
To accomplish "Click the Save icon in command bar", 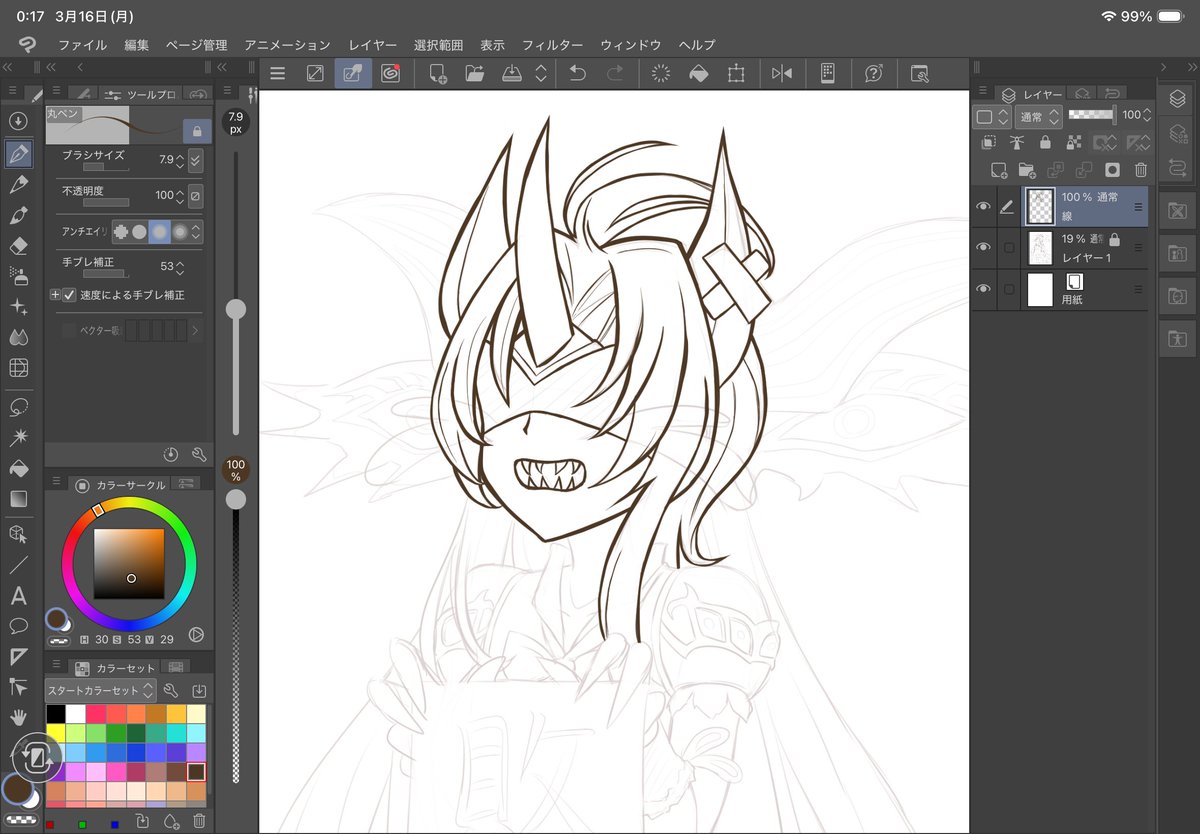I will pos(511,73).
